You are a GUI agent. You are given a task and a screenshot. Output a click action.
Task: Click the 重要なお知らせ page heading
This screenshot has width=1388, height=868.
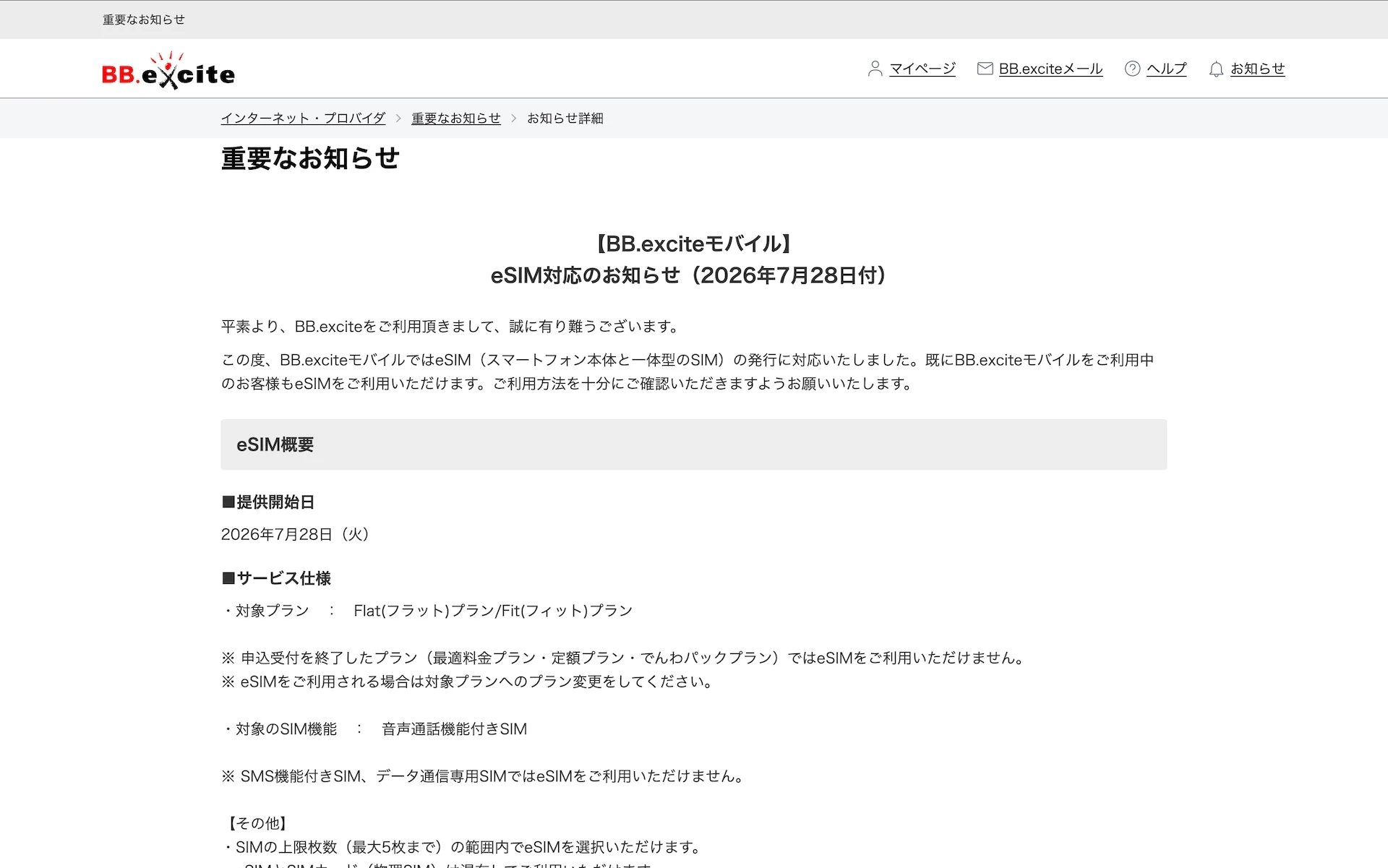coord(310,158)
